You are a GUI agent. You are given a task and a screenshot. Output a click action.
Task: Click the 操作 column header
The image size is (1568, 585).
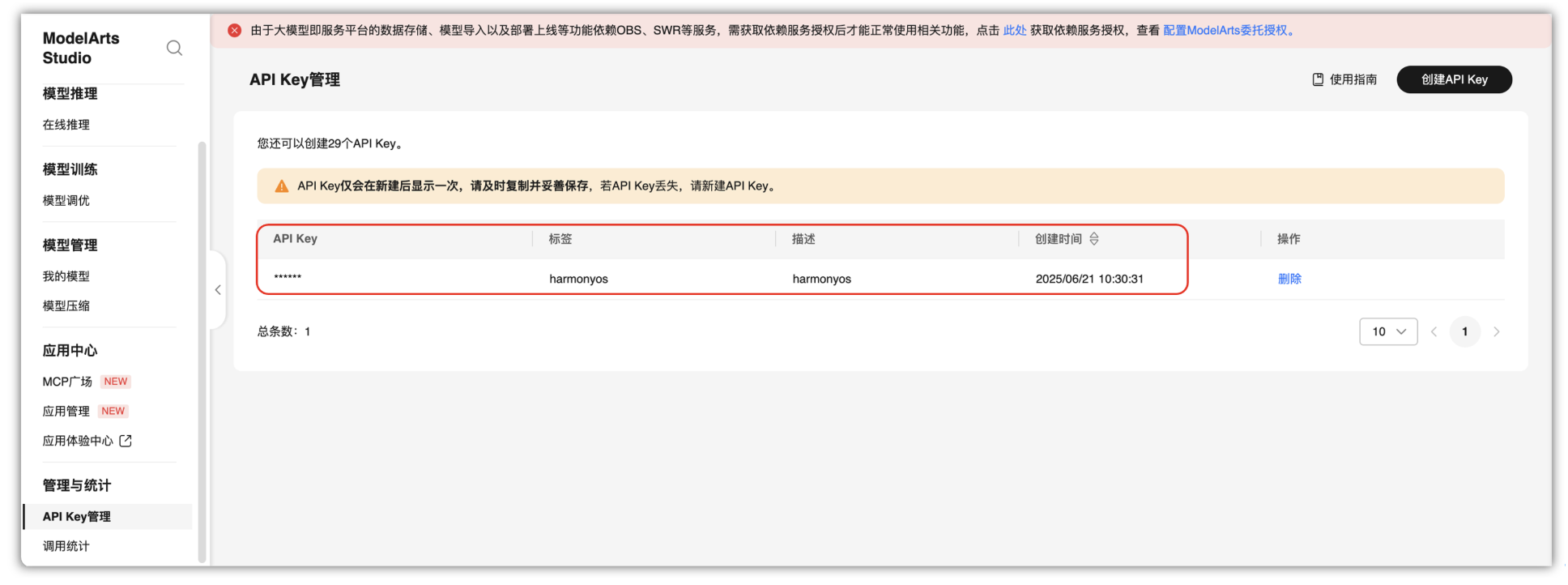point(1289,239)
